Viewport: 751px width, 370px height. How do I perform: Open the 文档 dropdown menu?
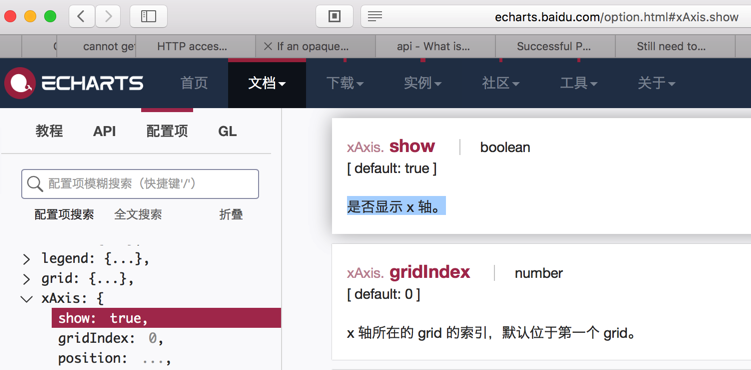click(x=267, y=83)
